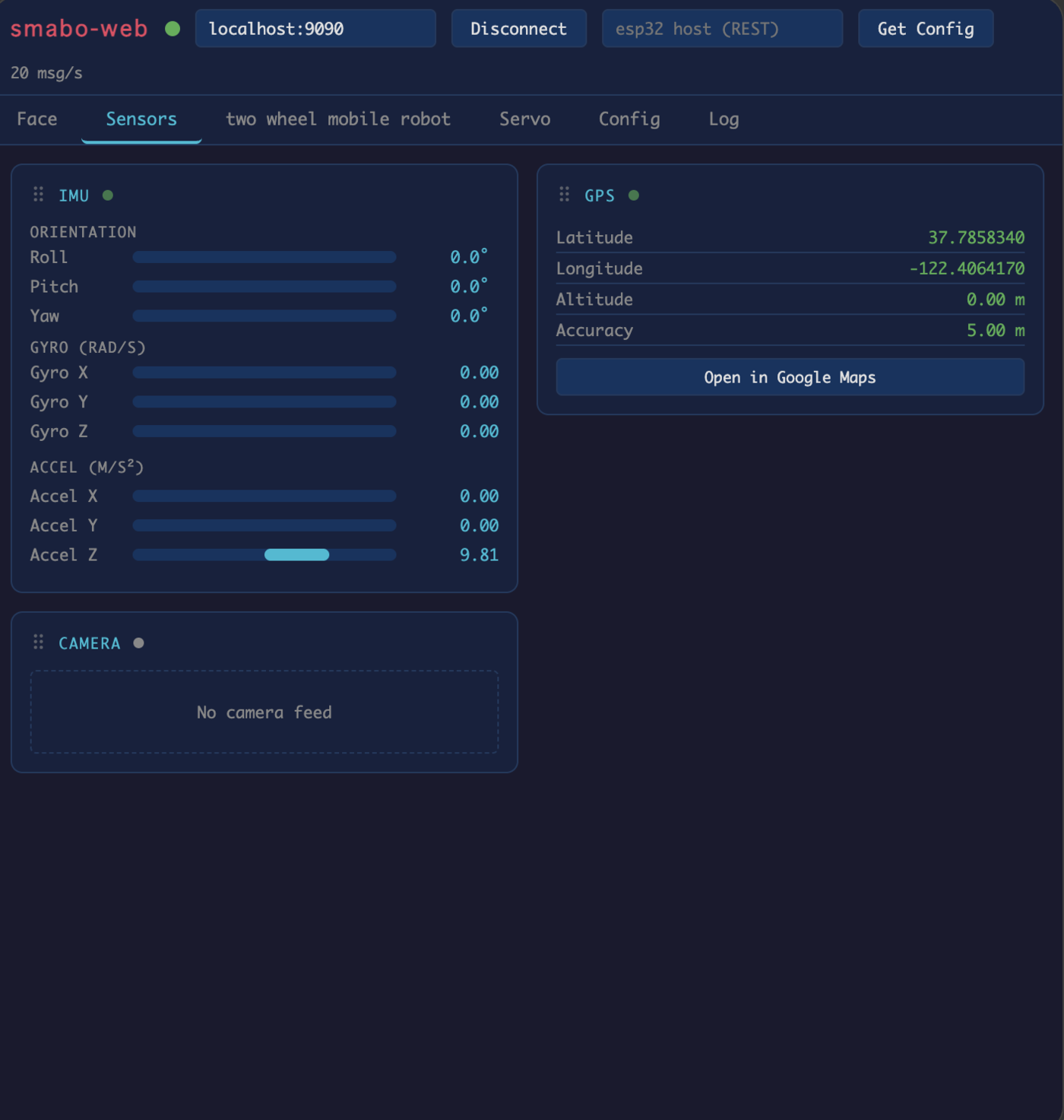
Task: Focus the localhost:9090 address field
Action: [315, 29]
